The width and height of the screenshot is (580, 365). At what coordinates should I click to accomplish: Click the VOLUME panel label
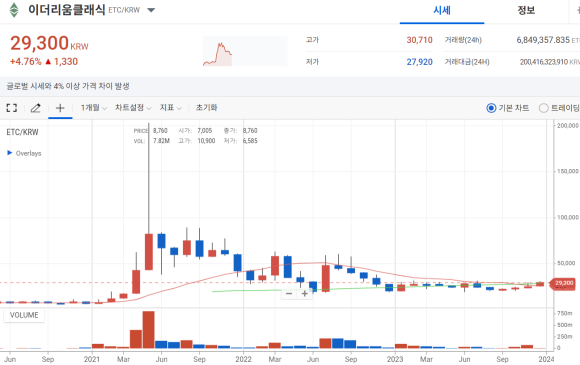[x=24, y=315]
